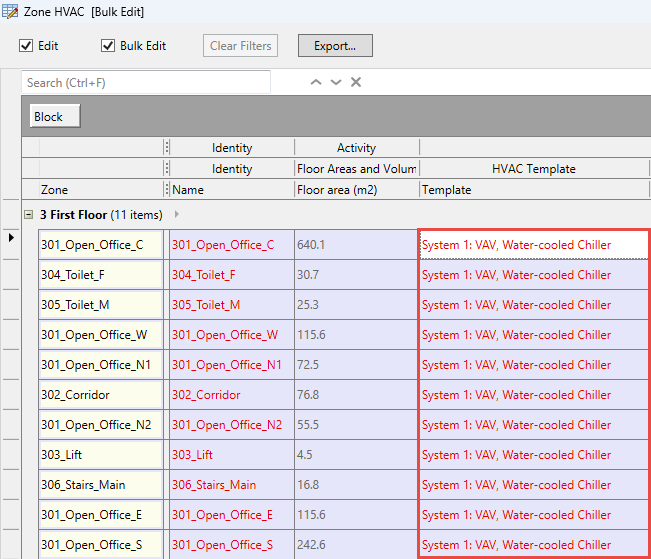
Task: Go to next search result arrow
Action: pos(336,82)
